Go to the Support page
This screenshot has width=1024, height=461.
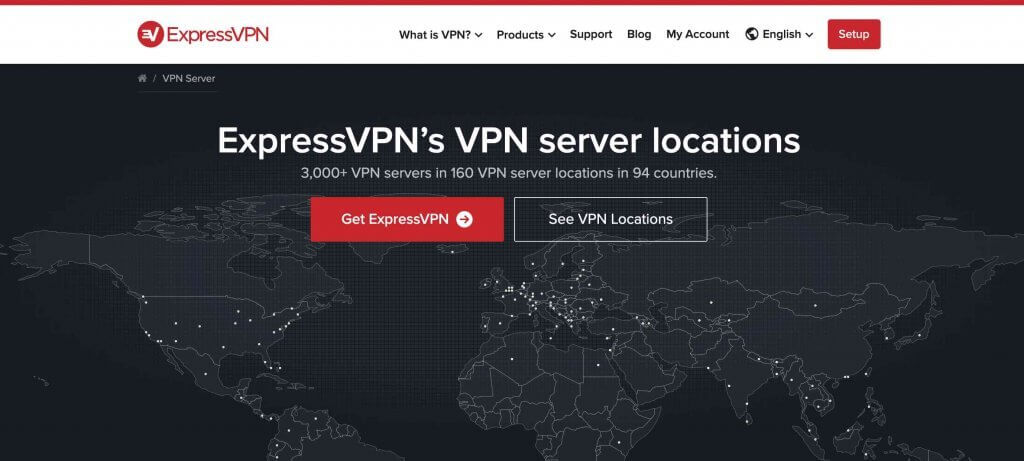pyautogui.click(x=591, y=34)
